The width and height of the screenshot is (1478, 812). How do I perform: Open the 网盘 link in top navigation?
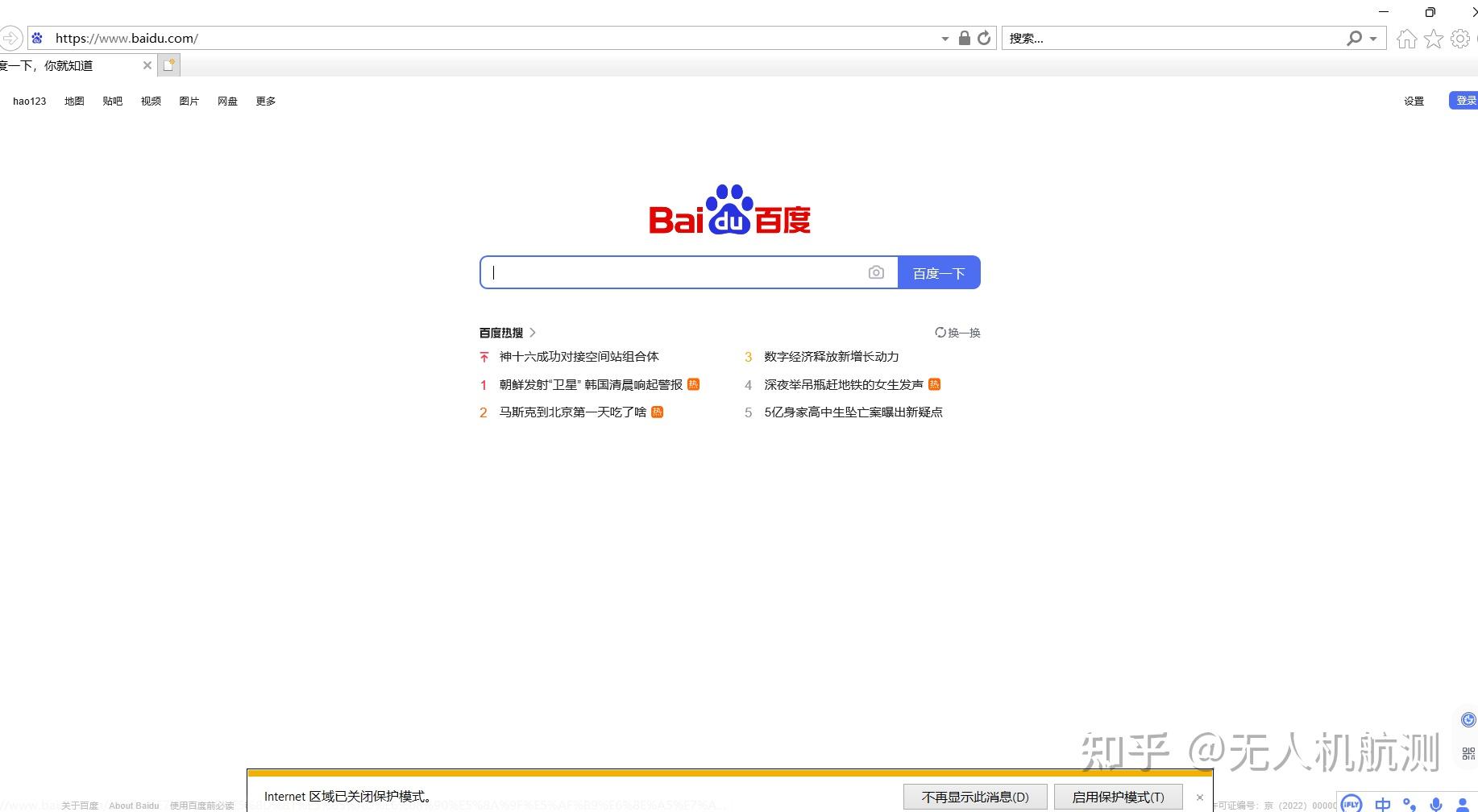[227, 101]
